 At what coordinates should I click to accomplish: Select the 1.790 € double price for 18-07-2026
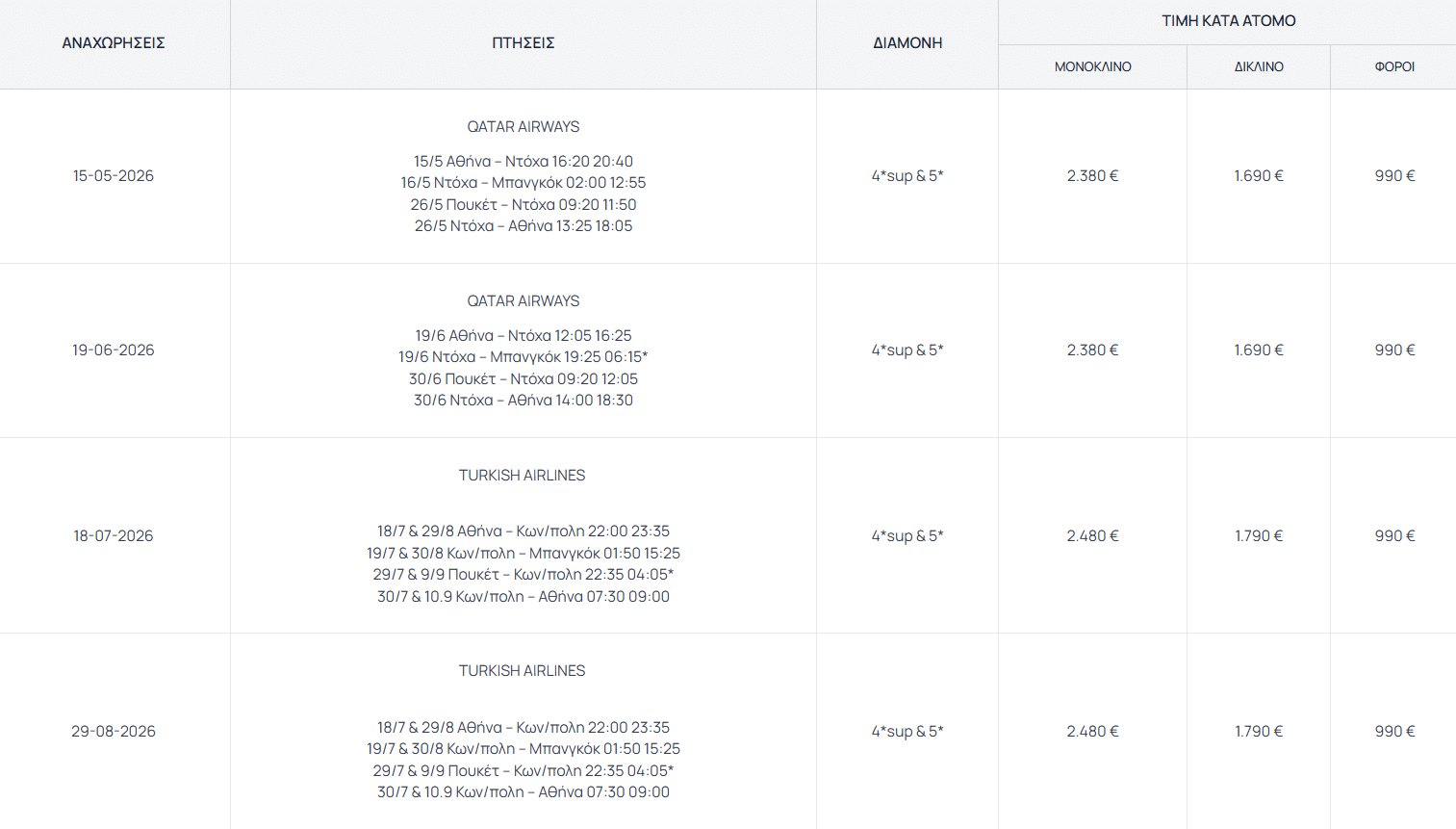point(1259,536)
